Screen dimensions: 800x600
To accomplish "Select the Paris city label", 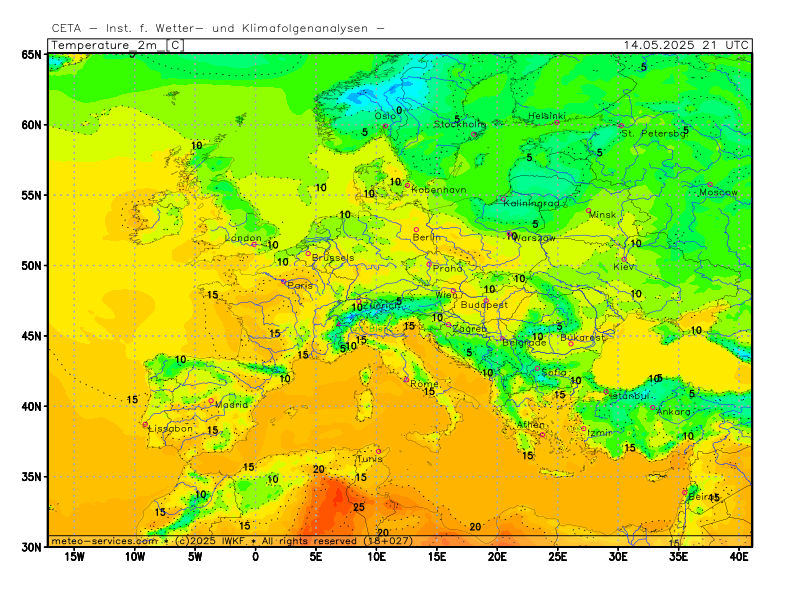I will point(300,286).
